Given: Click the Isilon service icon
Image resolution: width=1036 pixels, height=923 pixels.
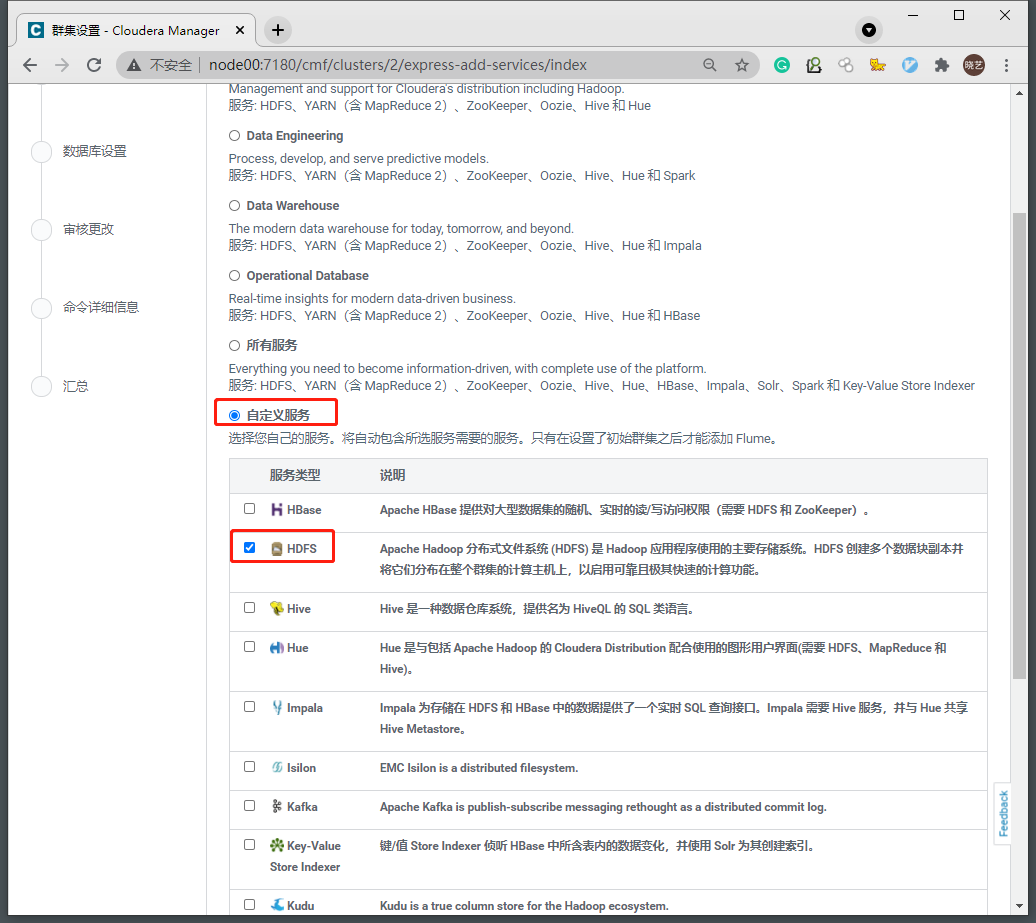Looking at the screenshot, I should pyautogui.click(x=277, y=768).
